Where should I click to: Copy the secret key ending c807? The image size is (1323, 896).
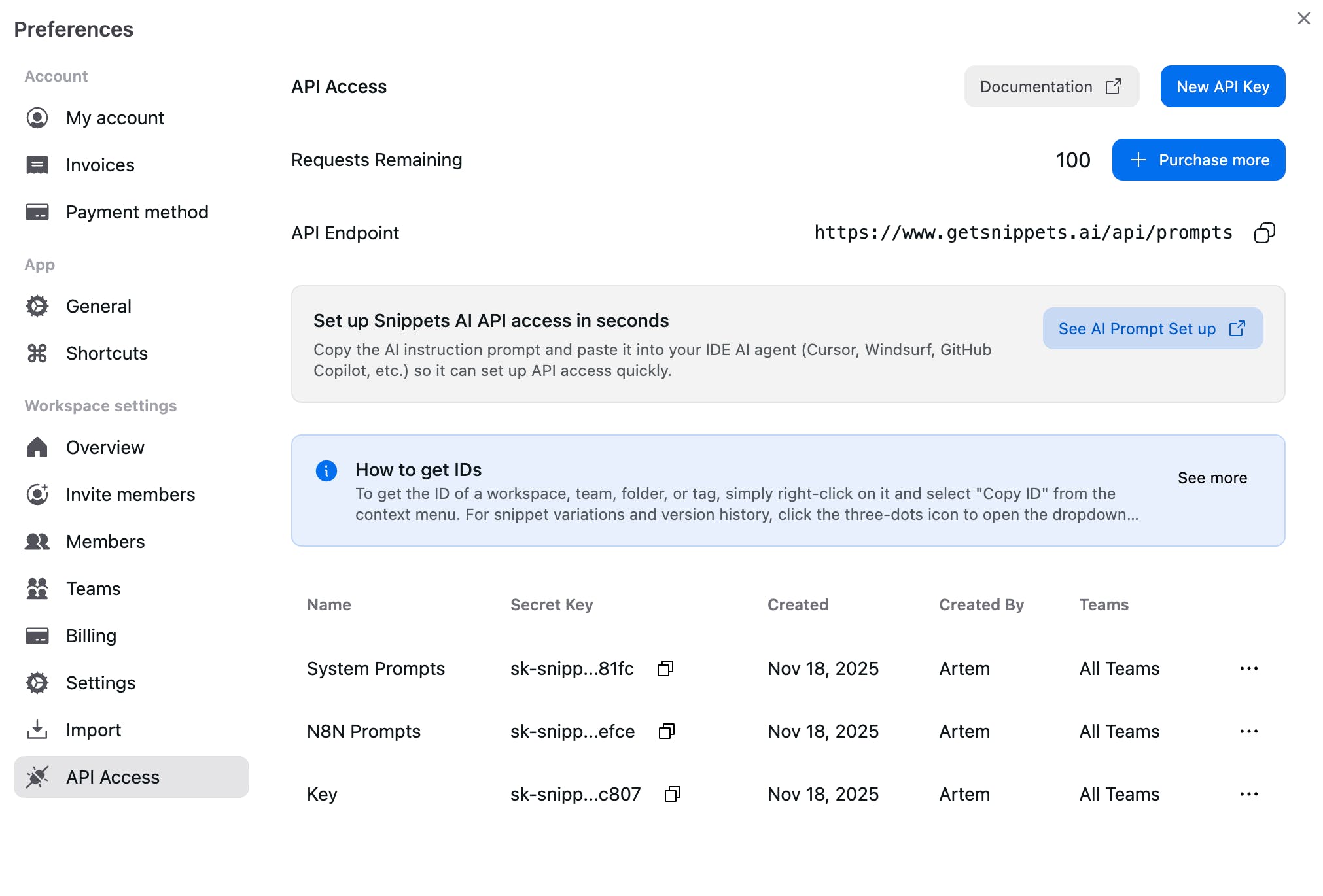673,794
